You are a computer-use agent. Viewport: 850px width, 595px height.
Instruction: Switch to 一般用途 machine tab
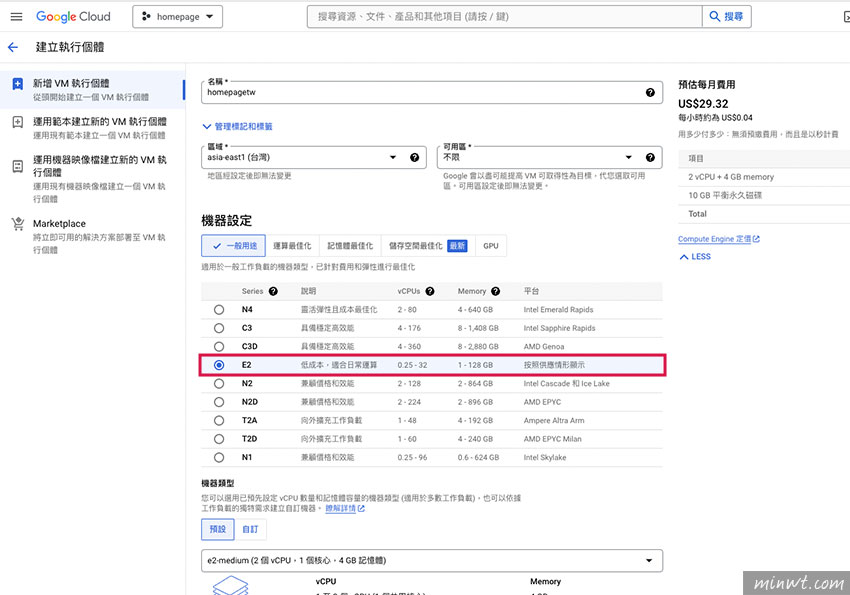coord(234,246)
